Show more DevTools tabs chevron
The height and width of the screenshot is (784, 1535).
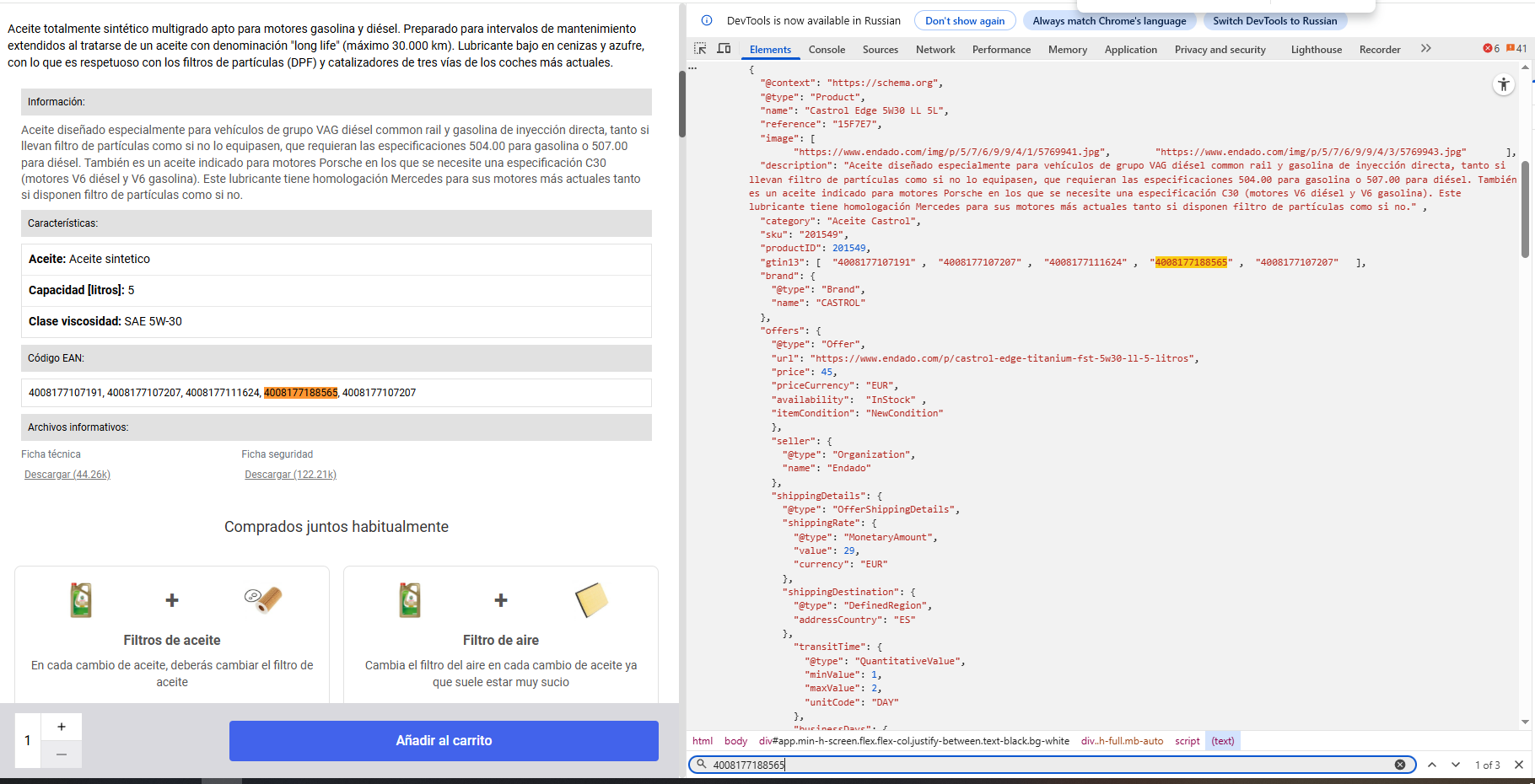[x=1425, y=49]
